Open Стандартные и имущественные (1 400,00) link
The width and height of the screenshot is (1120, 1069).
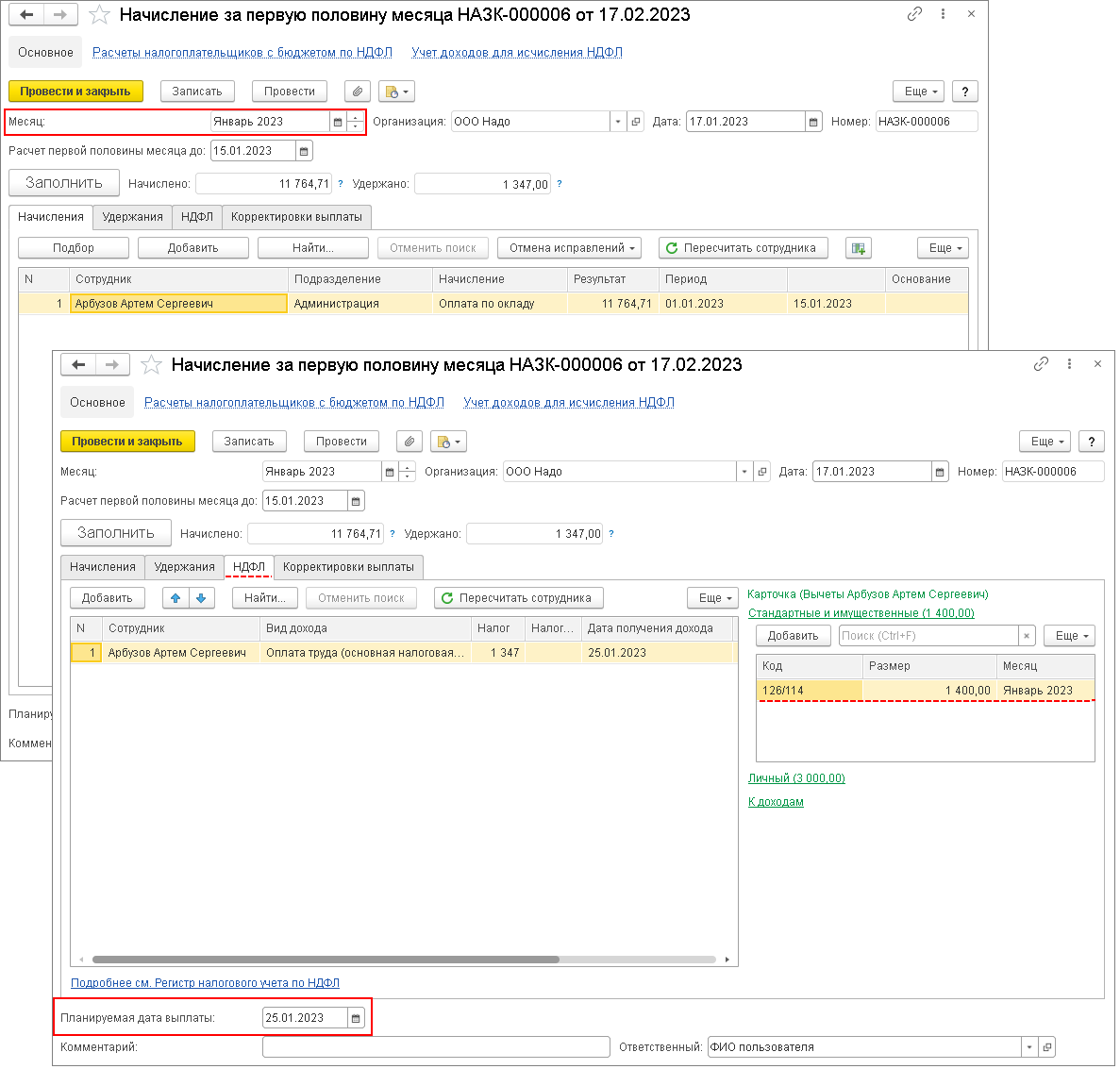click(x=861, y=613)
